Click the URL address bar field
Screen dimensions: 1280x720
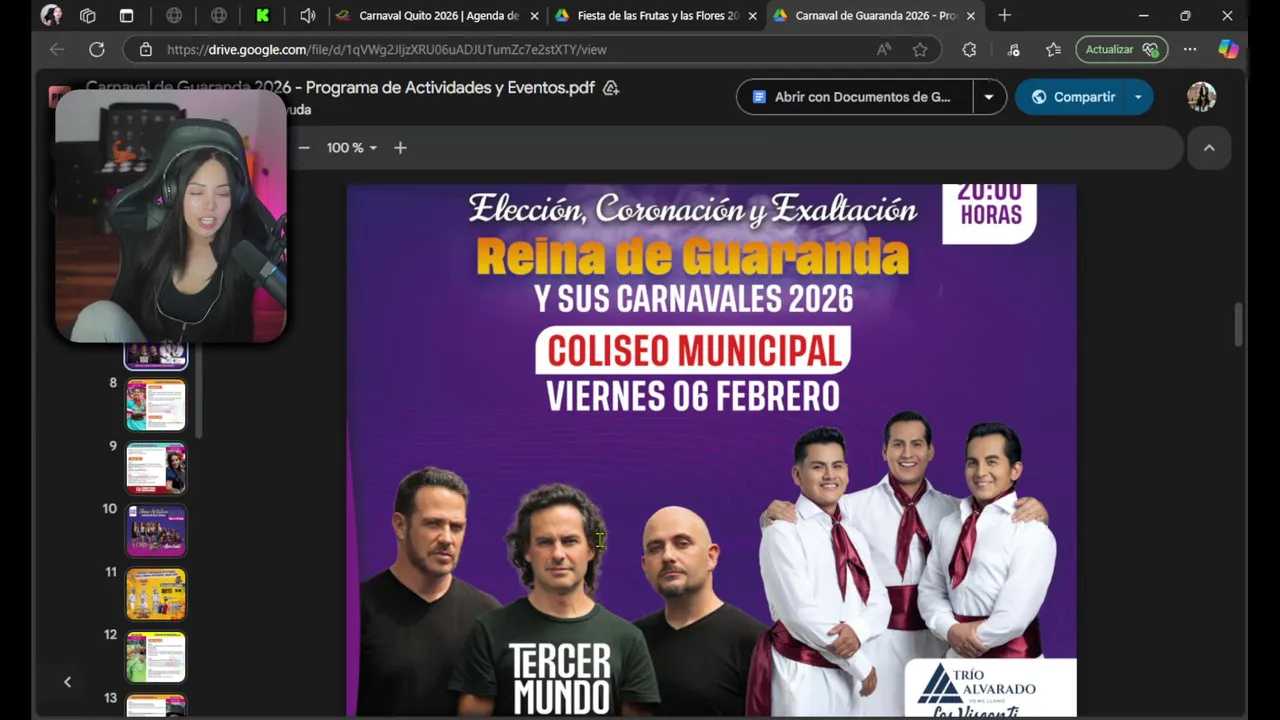click(x=532, y=49)
